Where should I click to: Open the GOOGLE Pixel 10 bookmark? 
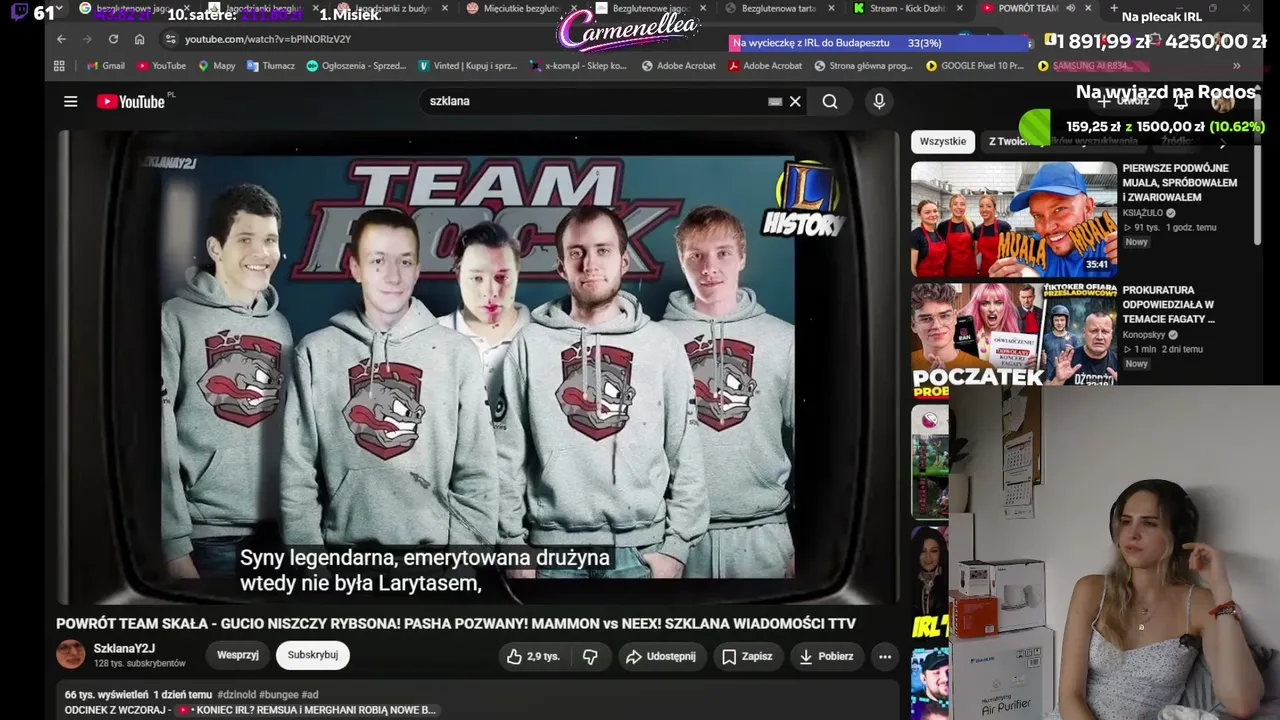click(975, 66)
